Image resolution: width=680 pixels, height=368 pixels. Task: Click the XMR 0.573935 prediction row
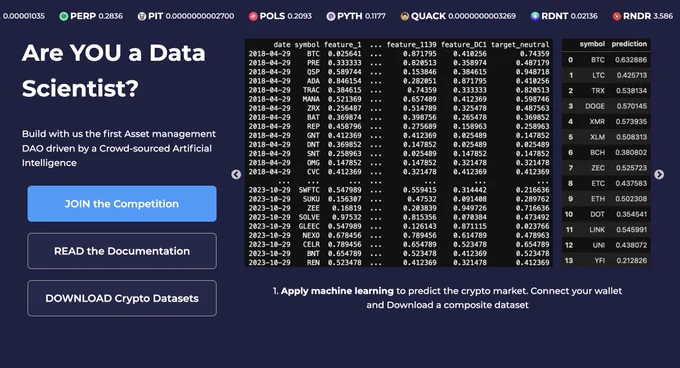click(x=606, y=122)
